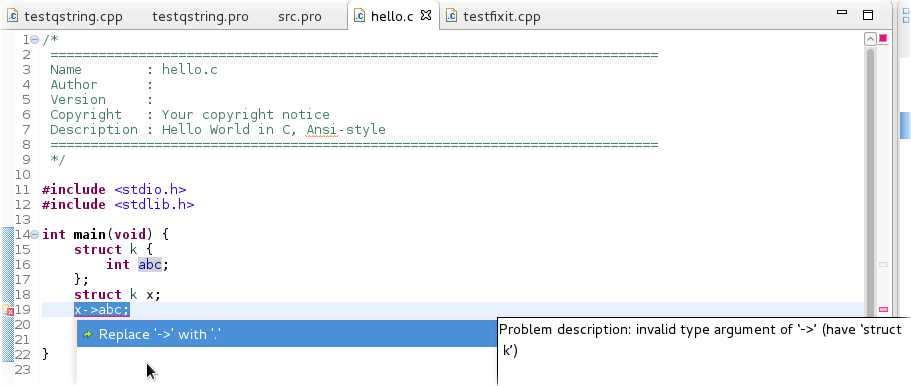Click the hello.c file icon
911x386 pixels.
point(360,16)
